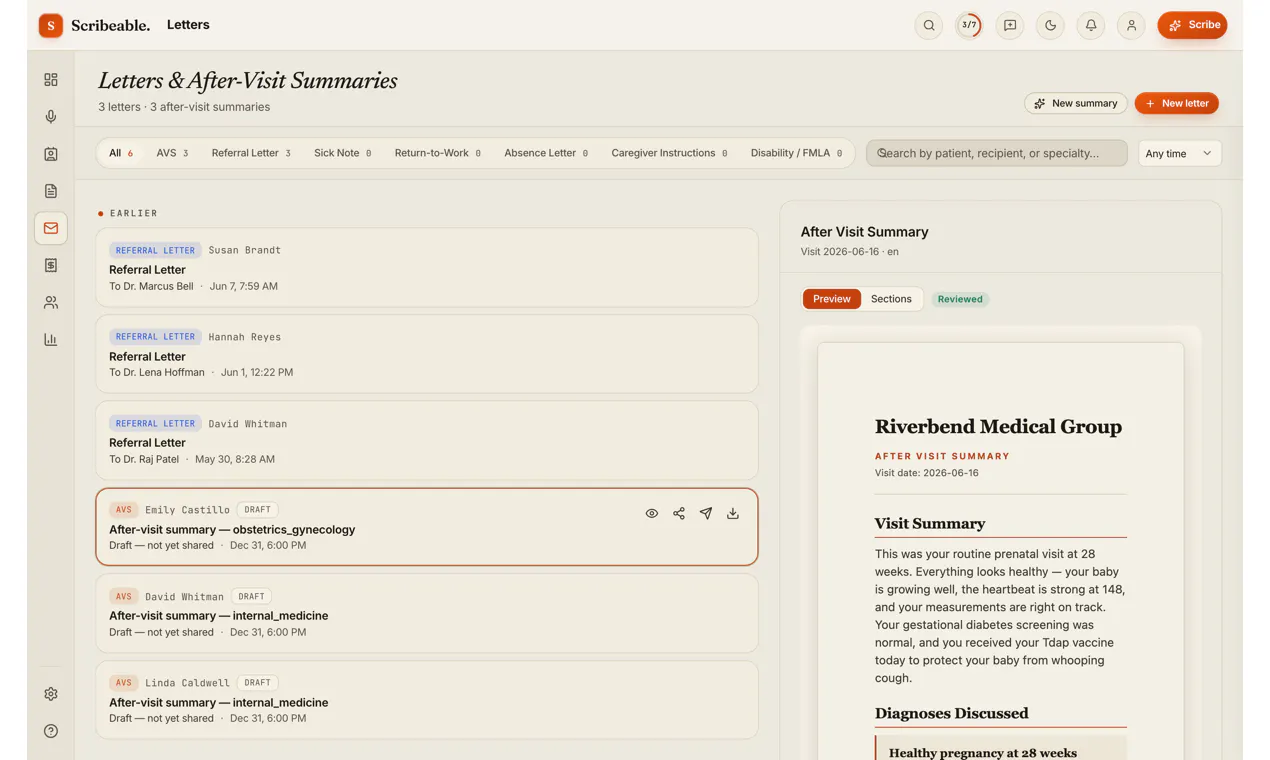1270x760 pixels.
Task: Click the New letter button
Action: [1177, 103]
